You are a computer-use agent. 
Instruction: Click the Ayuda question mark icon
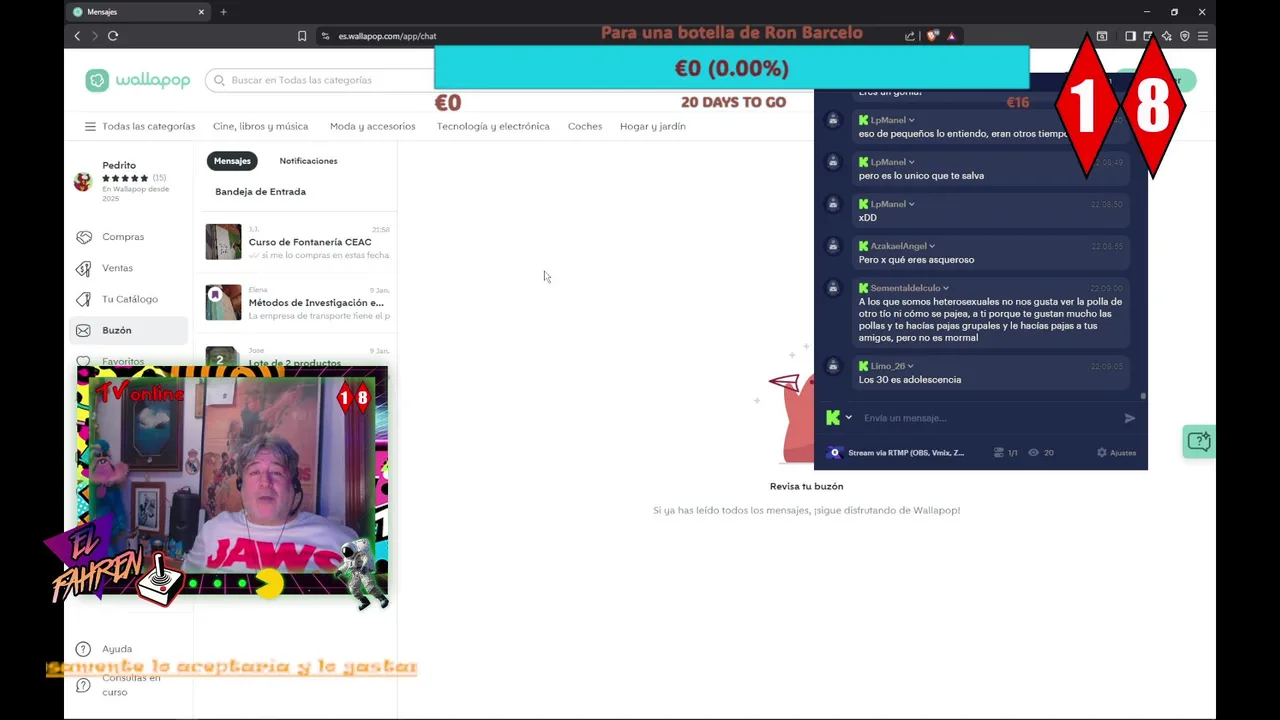83,649
